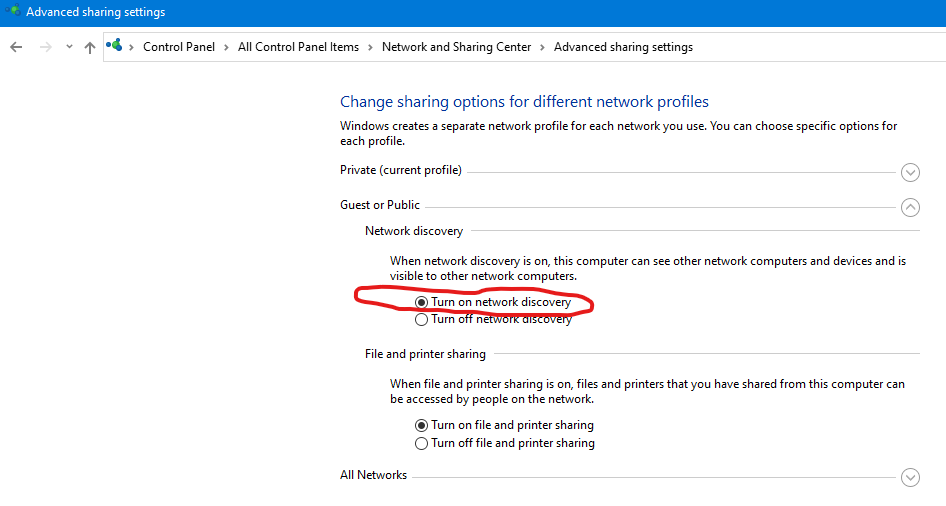Open Control Panel breadcrumb
This screenshot has width=946, height=506.
pos(179,47)
